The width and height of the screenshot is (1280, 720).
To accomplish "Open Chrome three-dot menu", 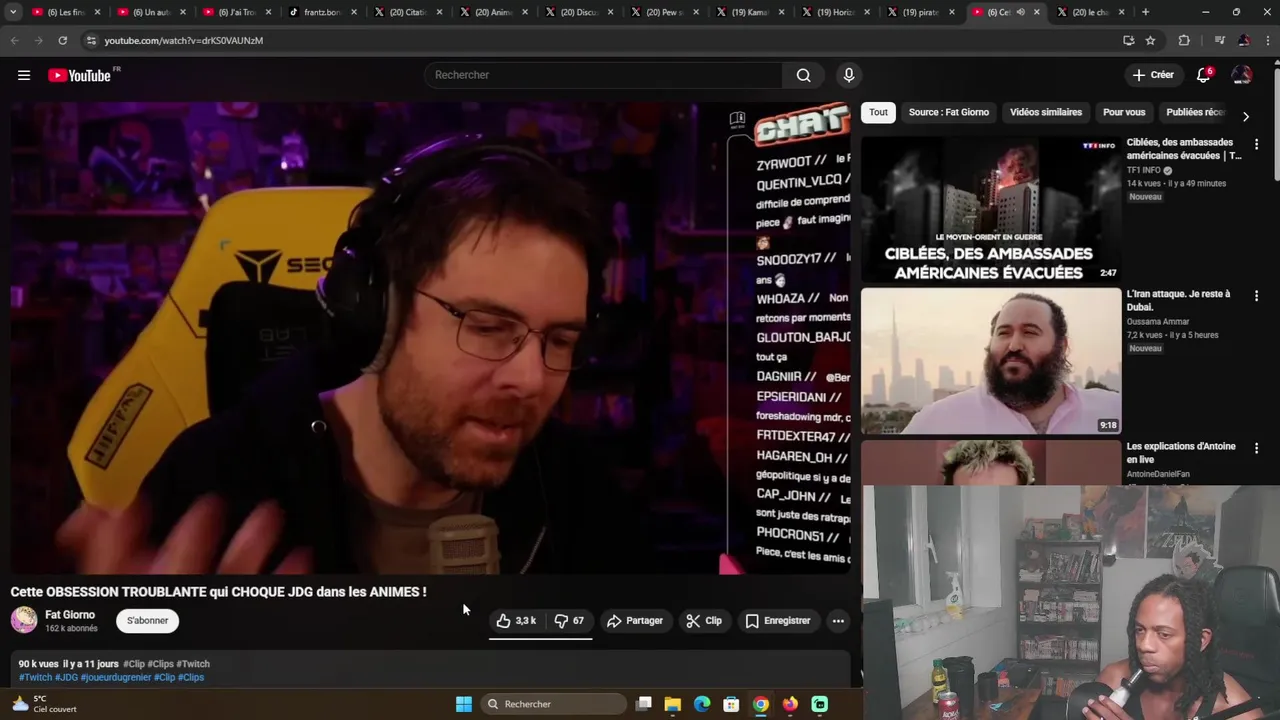I will tap(1268, 40).
